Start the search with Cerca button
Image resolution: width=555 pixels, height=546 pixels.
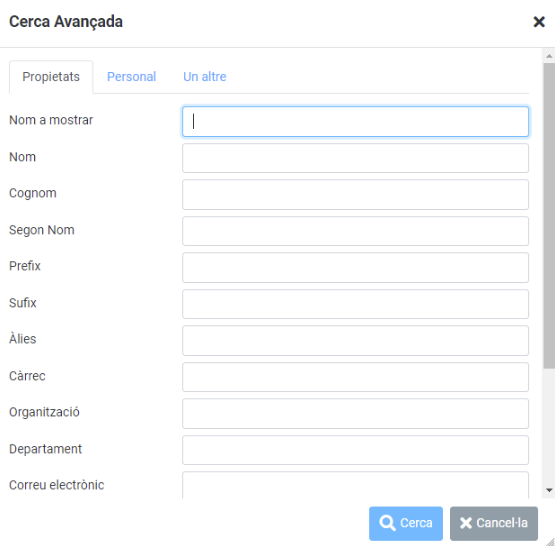[x=406, y=523]
